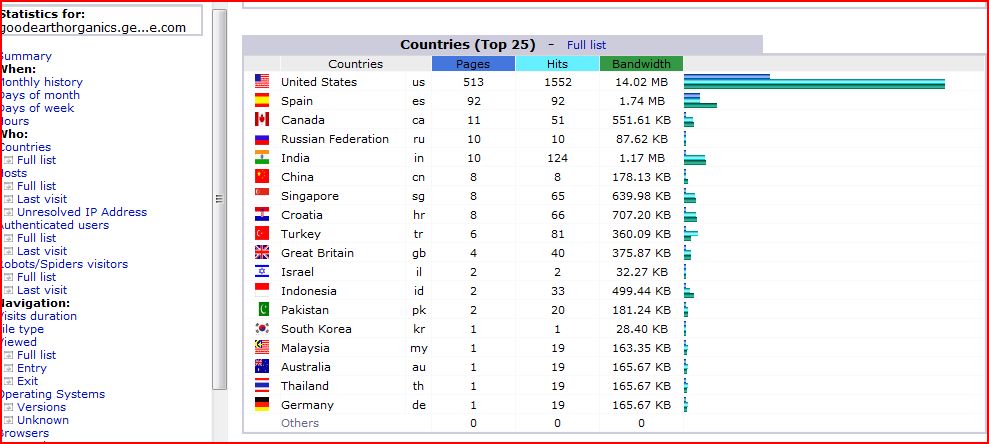
Task: Open Full list under Robots/Spiders visitors
Action: (x=37, y=277)
